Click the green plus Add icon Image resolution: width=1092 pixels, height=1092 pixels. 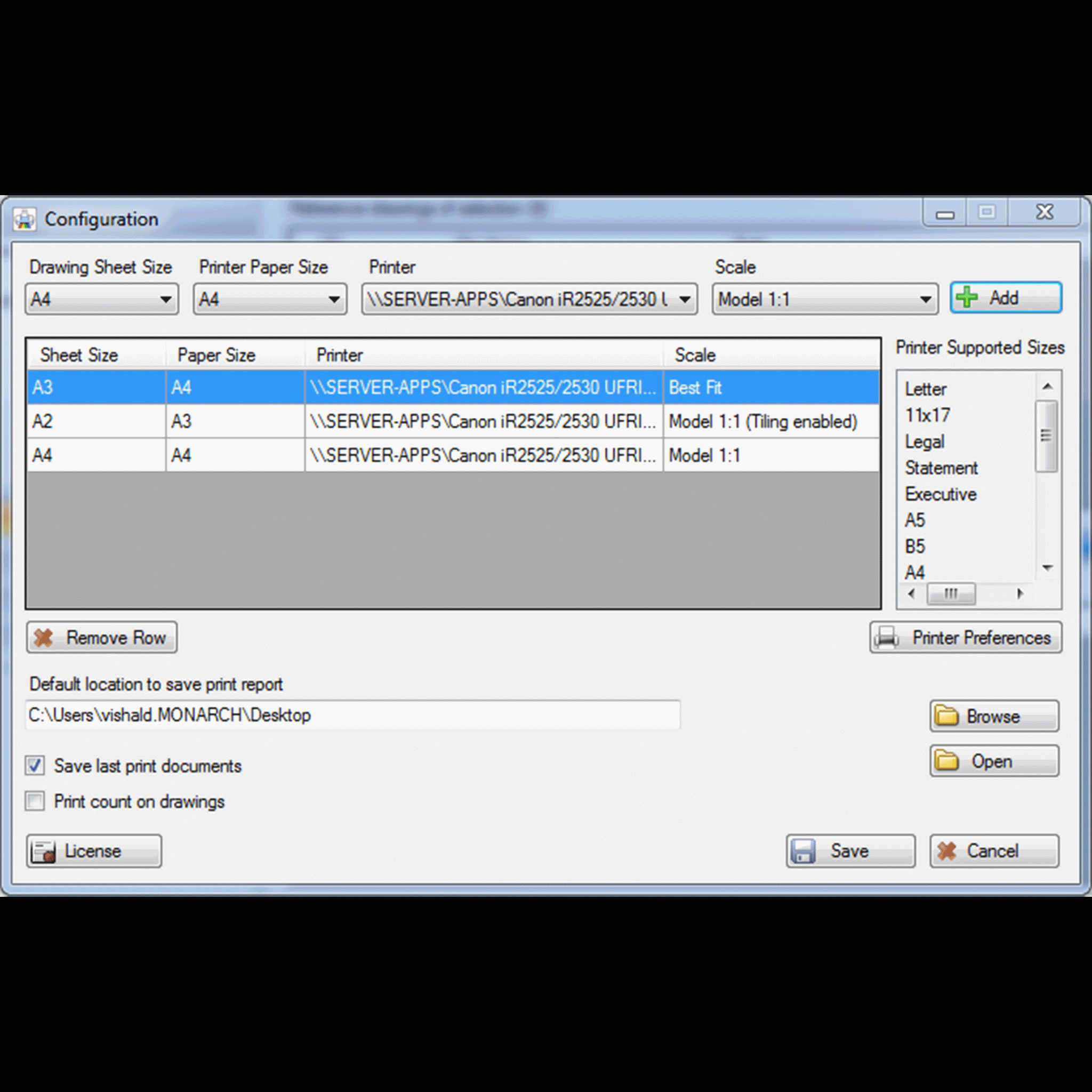point(967,298)
